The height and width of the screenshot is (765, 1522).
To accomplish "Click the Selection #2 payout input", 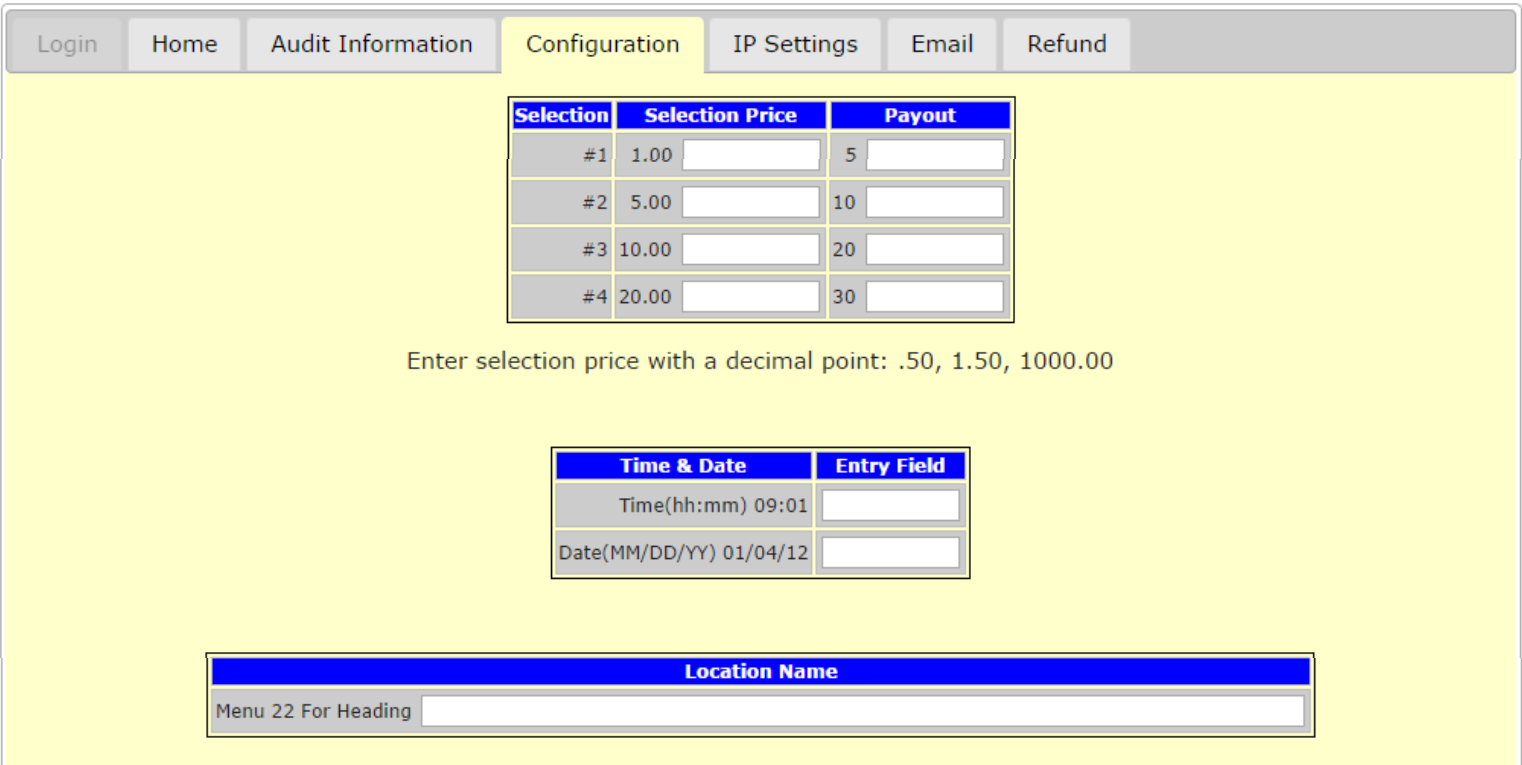I will 934,202.
